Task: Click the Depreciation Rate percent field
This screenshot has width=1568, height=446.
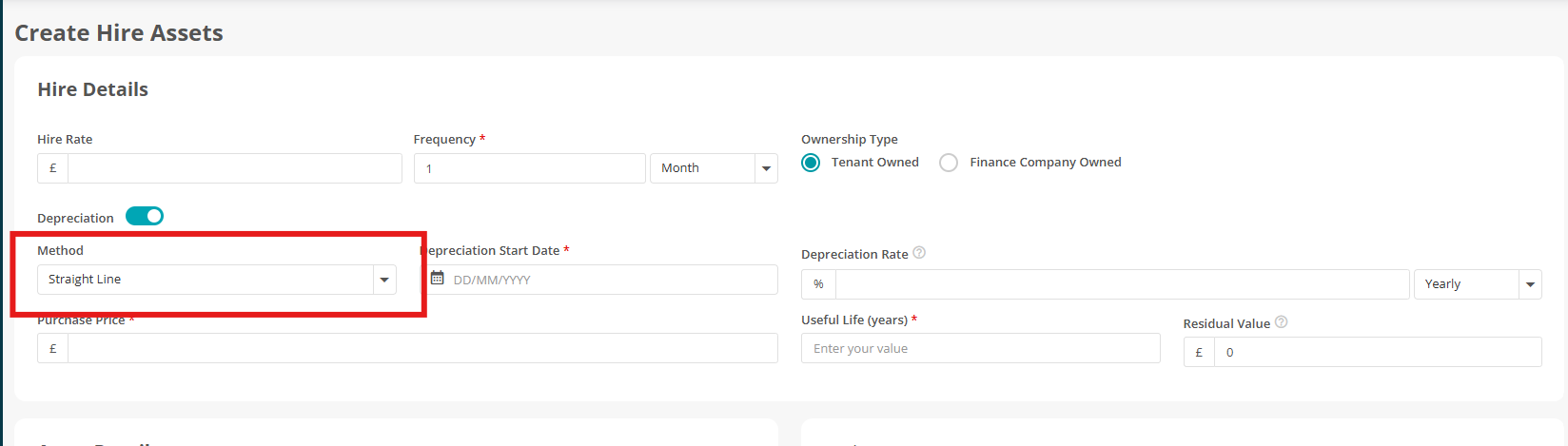Action: [1122, 284]
